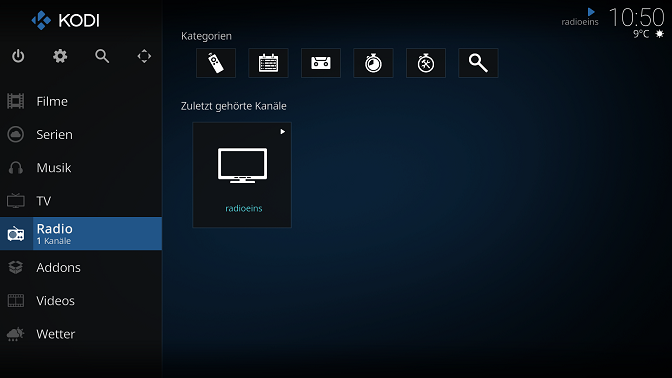Image resolution: width=672 pixels, height=378 pixels.
Task: Play the radioeins channel thumbnail
Action: pyautogui.click(x=242, y=175)
